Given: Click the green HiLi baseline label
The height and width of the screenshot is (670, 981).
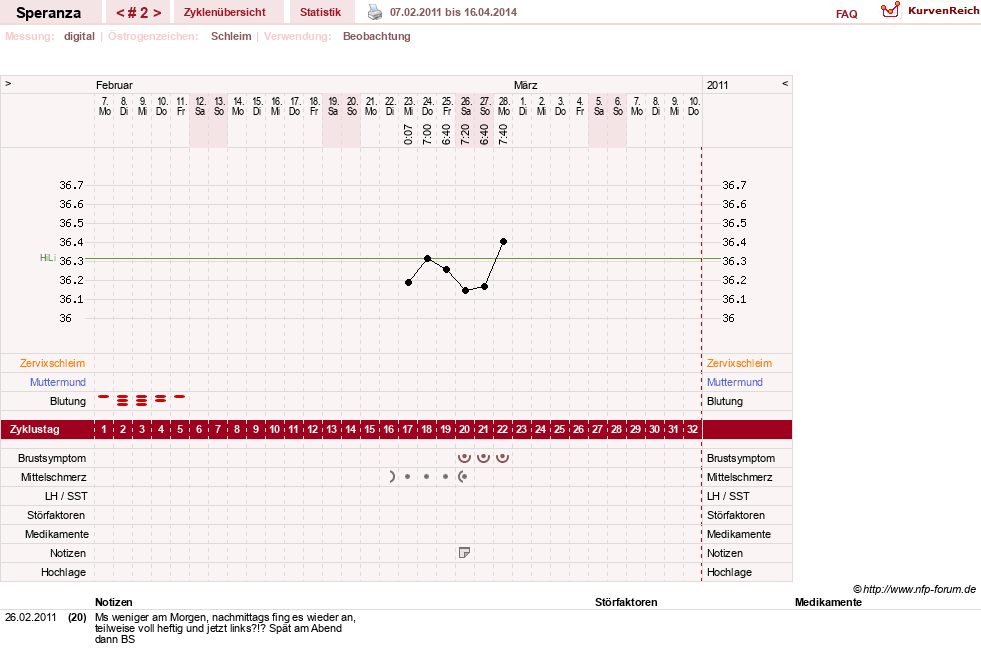Looking at the screenshot, I should click(48, 258).
